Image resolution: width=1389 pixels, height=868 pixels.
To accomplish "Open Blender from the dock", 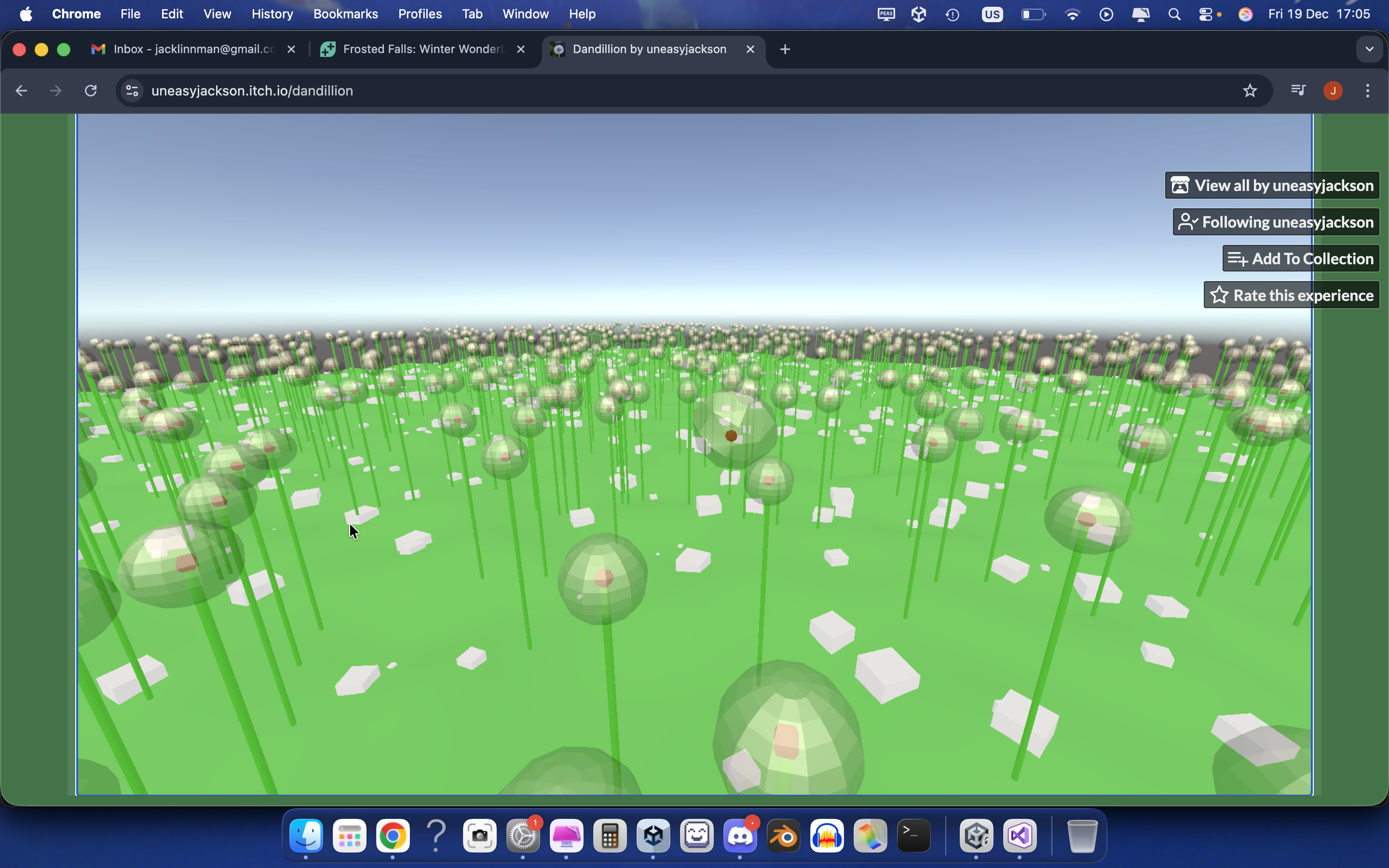I will click(x=783, y=836).
